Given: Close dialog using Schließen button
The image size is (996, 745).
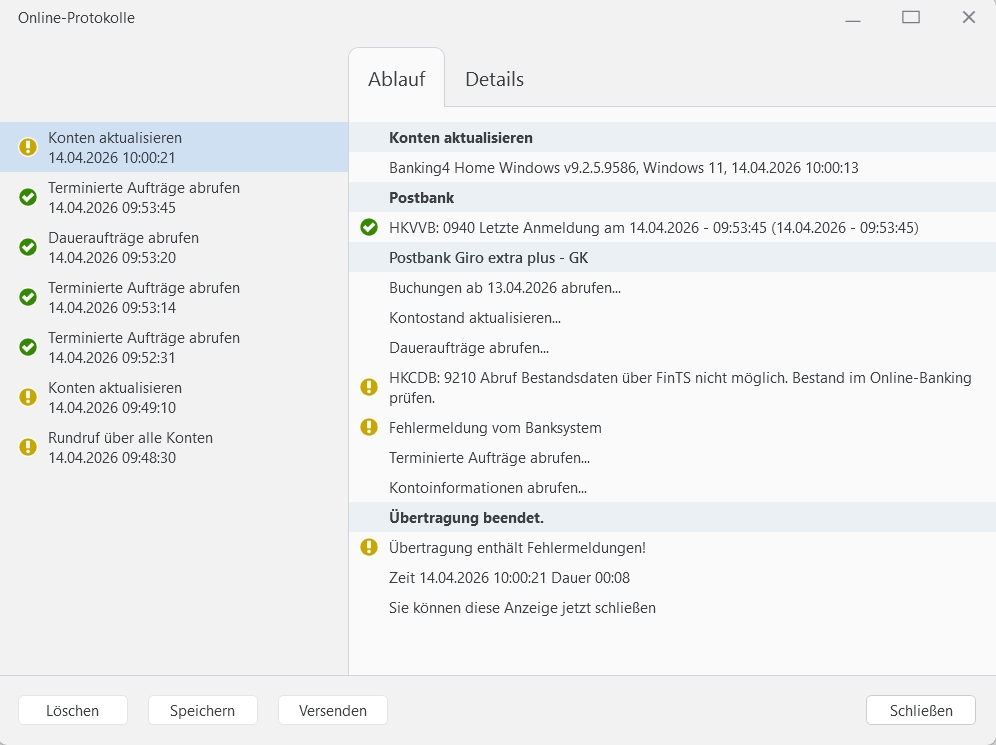Looking at the screenshot, I should tap(920, 710).
